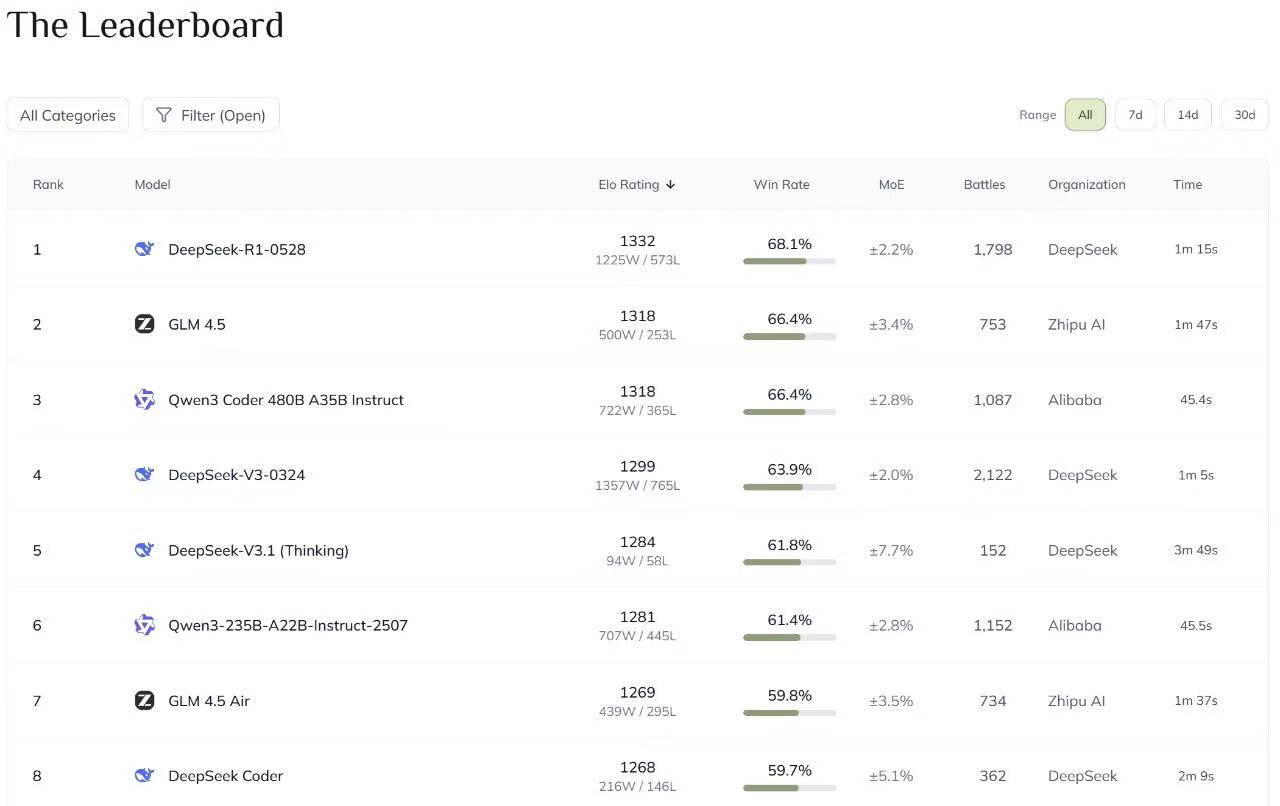The height and width of the screenshot is (806, 1280).
Task: Switch range to 30d
Action: pos(1245,114)
